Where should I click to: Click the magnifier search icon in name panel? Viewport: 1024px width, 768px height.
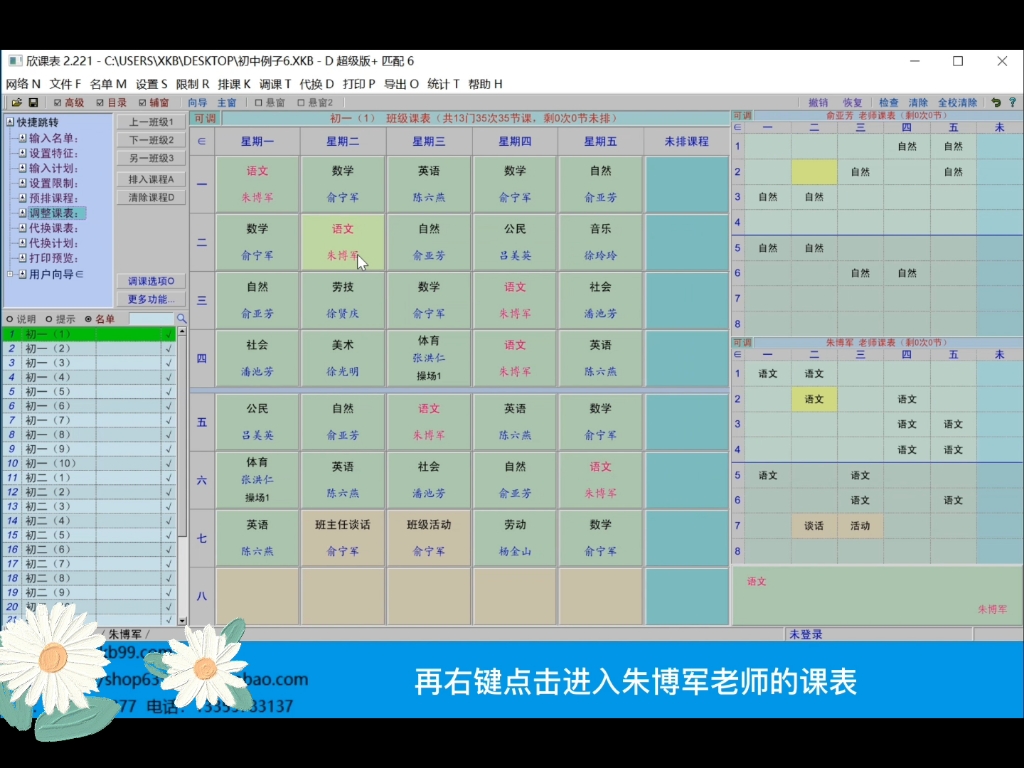[x=181, y=318]
